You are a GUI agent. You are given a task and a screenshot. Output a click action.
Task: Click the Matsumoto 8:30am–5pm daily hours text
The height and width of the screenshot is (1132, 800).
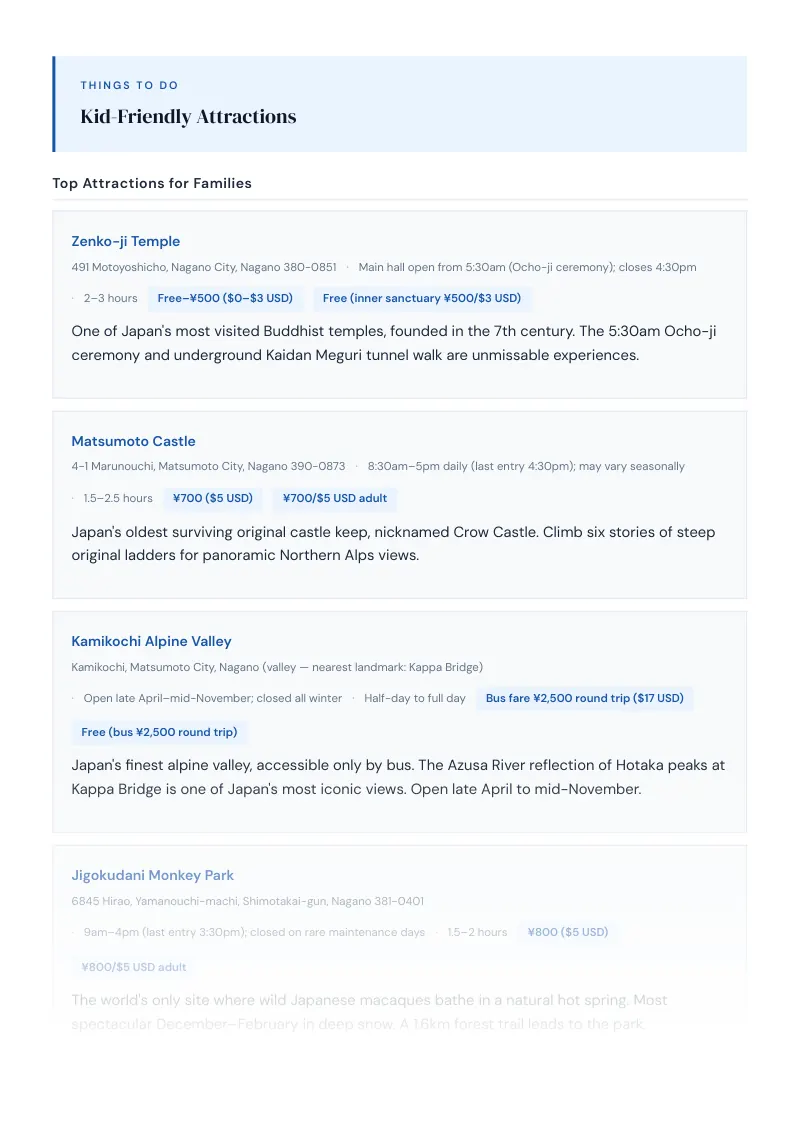(526, 466)
